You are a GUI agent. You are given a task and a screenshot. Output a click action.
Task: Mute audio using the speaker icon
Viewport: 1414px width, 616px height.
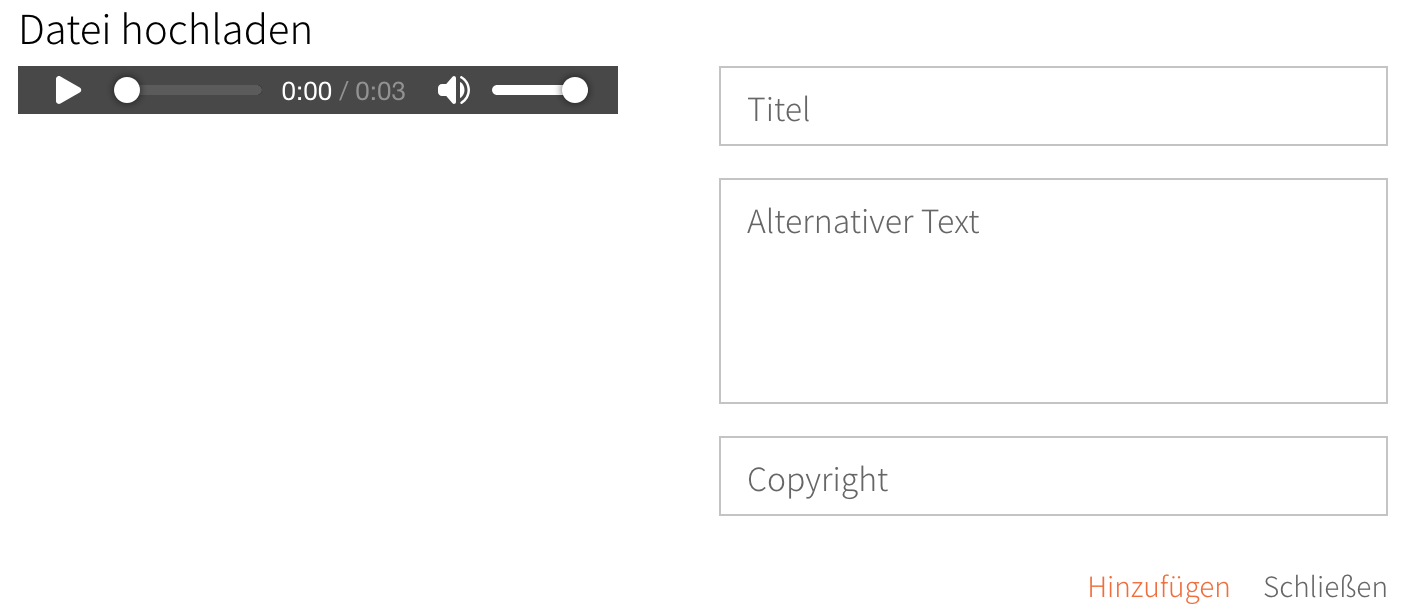pyautogui.click(x=453, y=90)
